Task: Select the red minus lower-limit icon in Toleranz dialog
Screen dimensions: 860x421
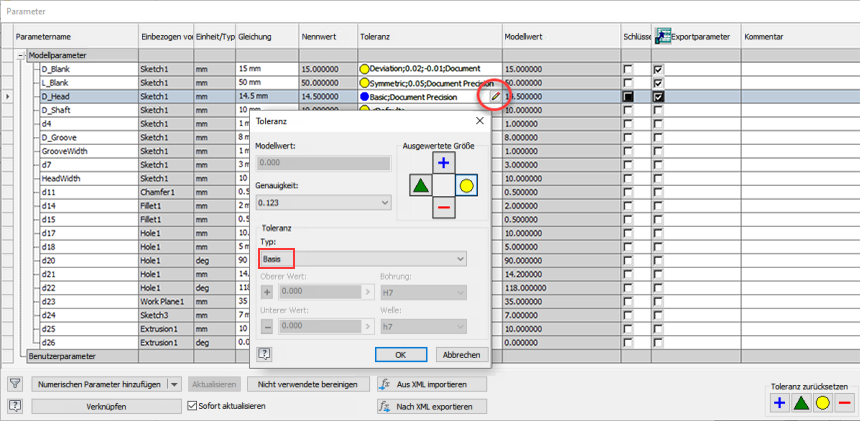Action: coord(444,207)
